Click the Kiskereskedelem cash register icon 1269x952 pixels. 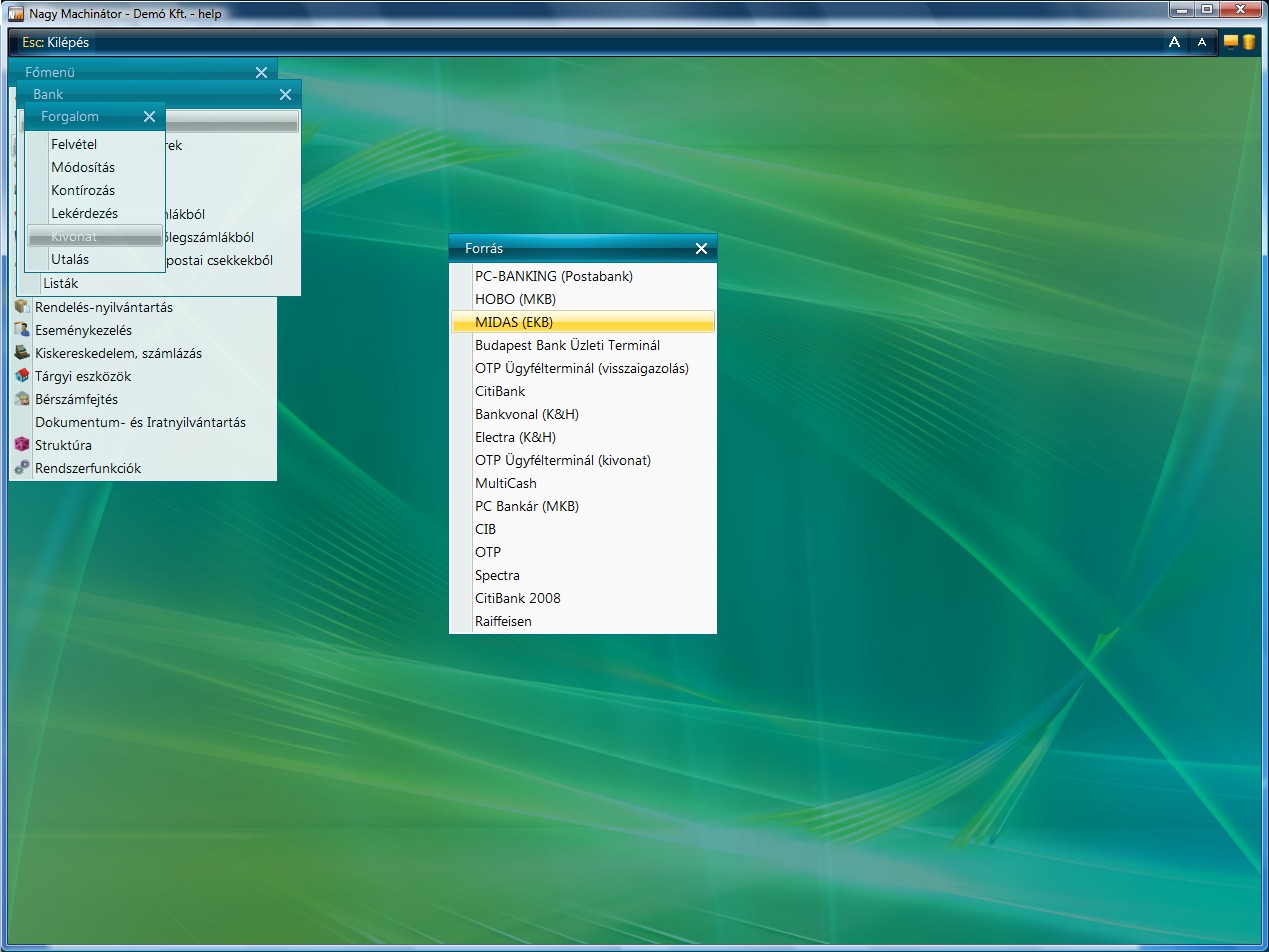[21, 352]
